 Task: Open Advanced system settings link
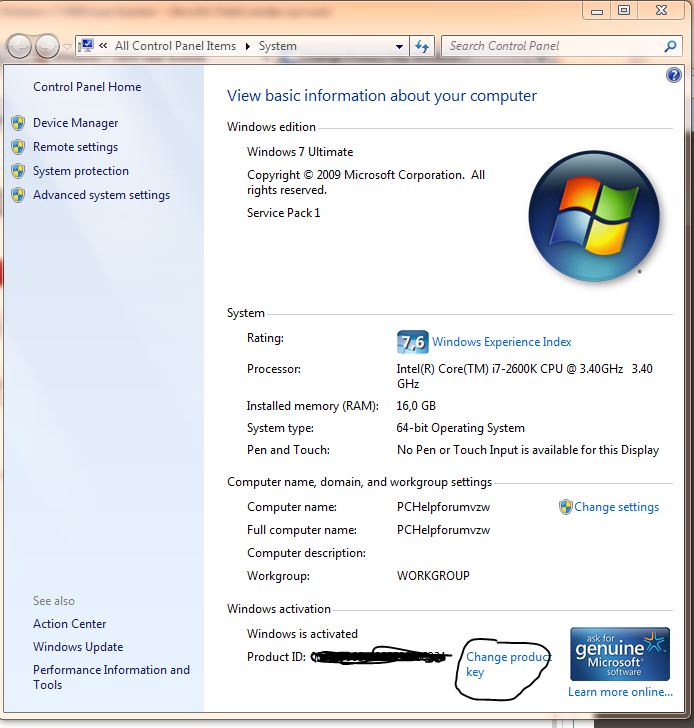pos(102,195)
